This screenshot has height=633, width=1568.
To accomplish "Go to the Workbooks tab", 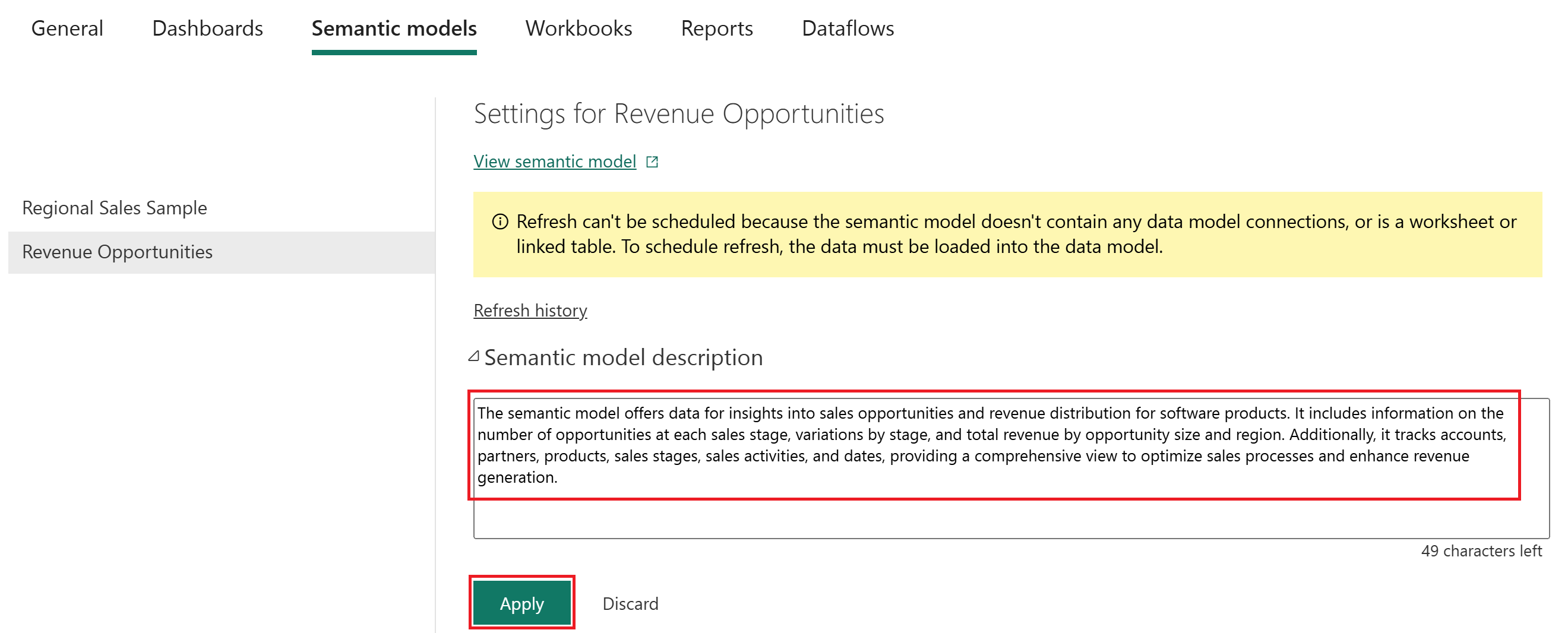I will (578, 29).
